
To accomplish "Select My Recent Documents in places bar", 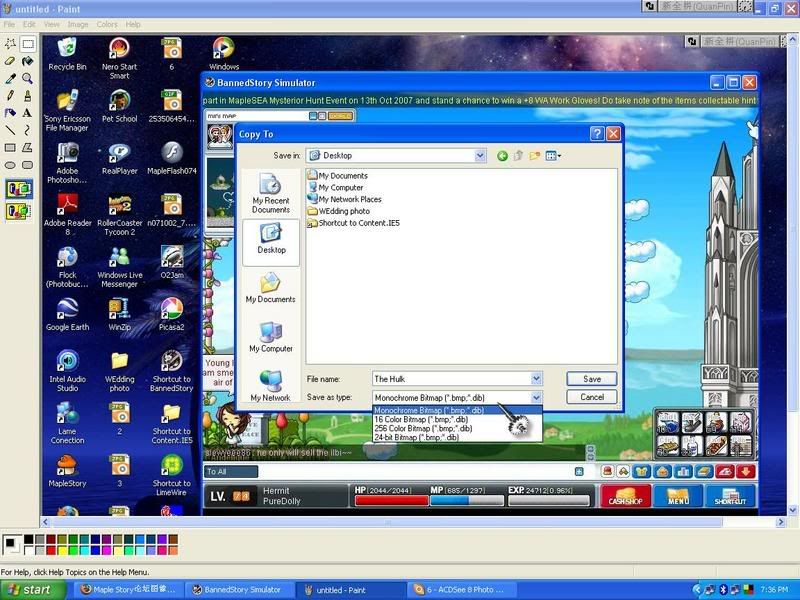I will [271, 194].
